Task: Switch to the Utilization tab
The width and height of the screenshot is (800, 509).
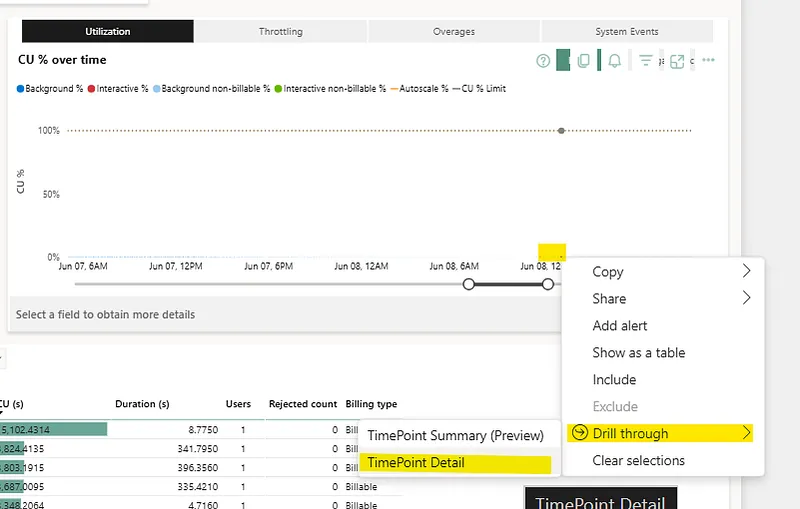Action: click(x=108, y=31)
